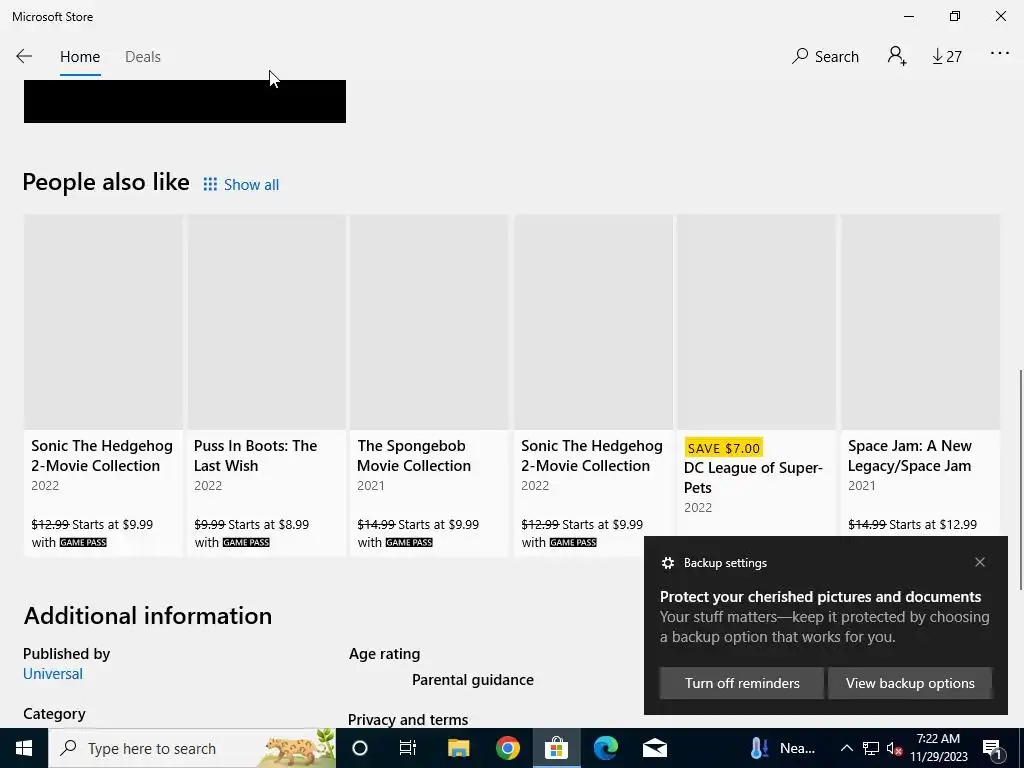Open Puss In Boots: The Last Wish card

266,386
